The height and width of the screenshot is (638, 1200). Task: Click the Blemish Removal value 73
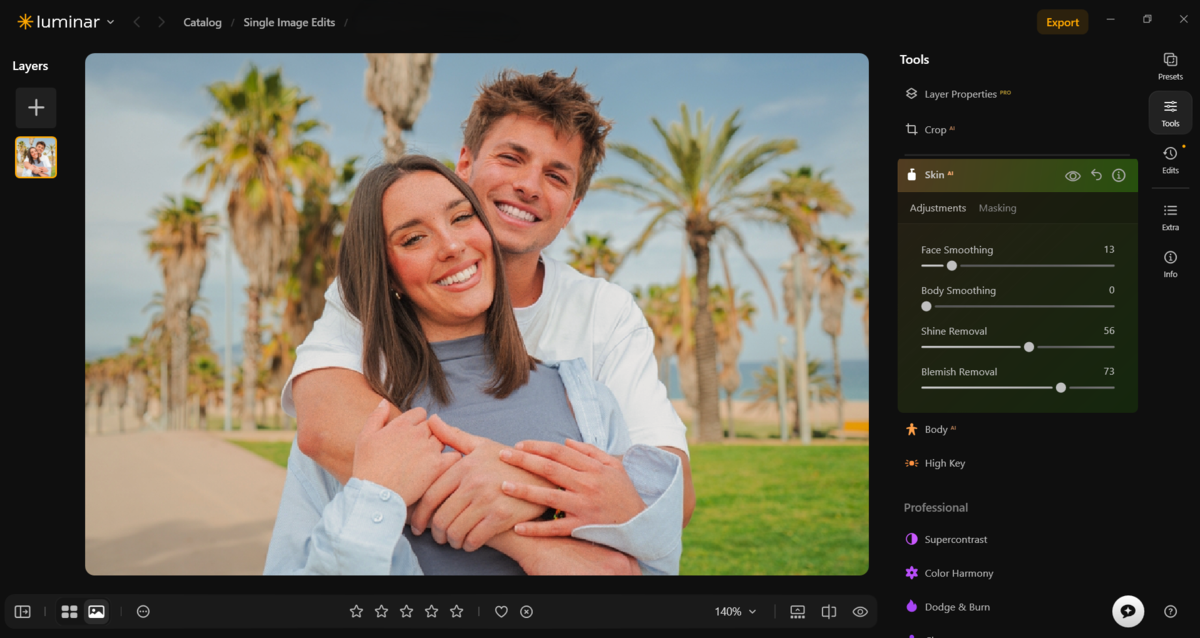[x=1109, y=371]
